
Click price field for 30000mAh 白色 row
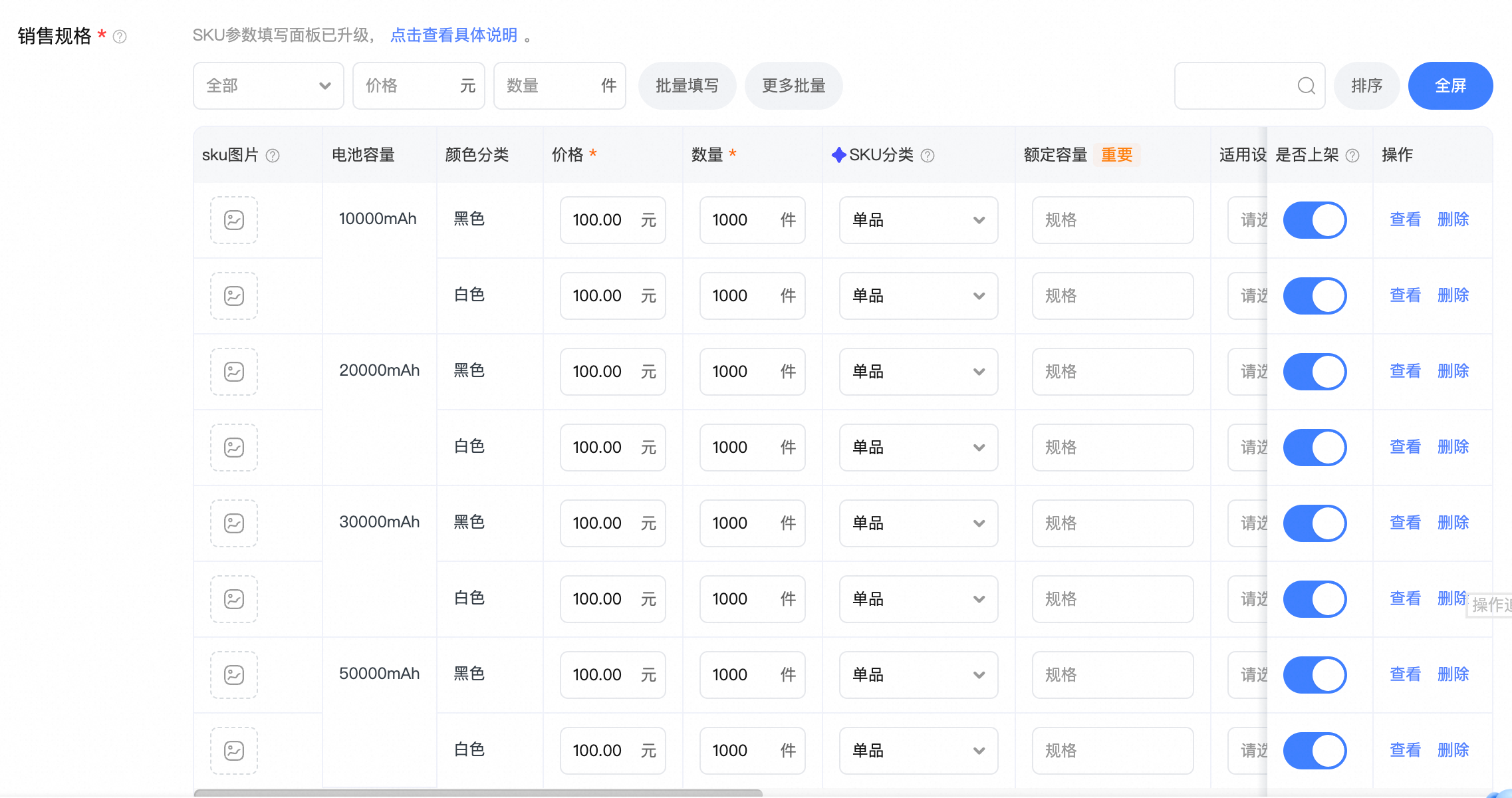coord(612,599)
